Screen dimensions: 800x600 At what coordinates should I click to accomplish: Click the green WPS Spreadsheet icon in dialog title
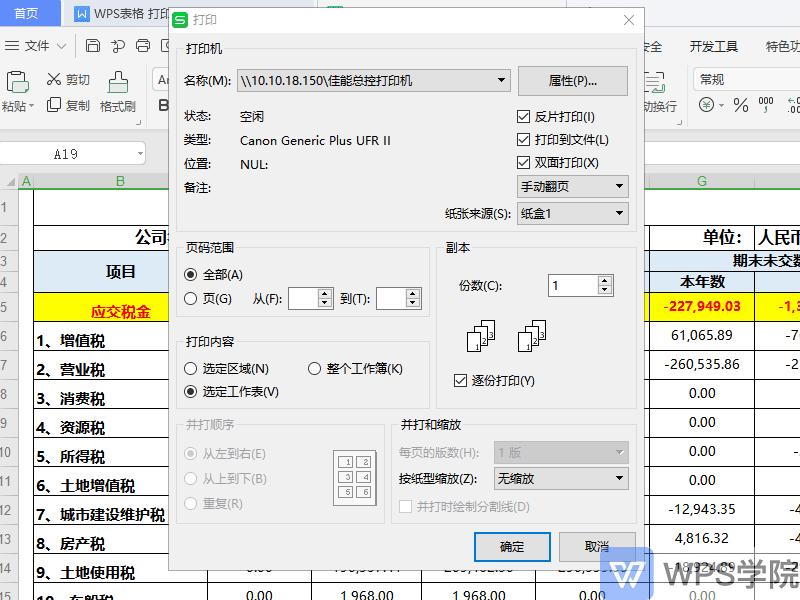tap(181, 19)
